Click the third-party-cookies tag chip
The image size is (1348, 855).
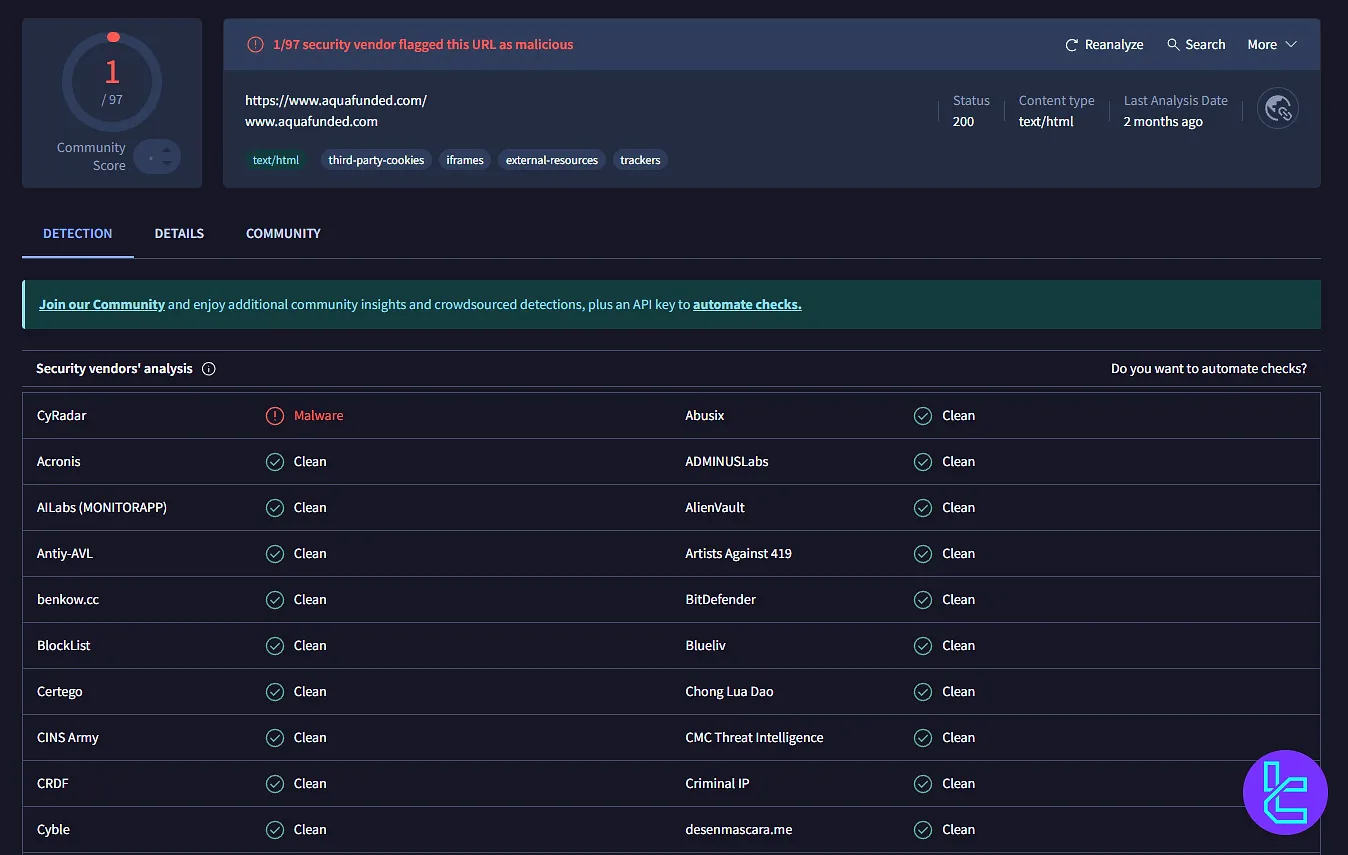(x=376, y=159)
